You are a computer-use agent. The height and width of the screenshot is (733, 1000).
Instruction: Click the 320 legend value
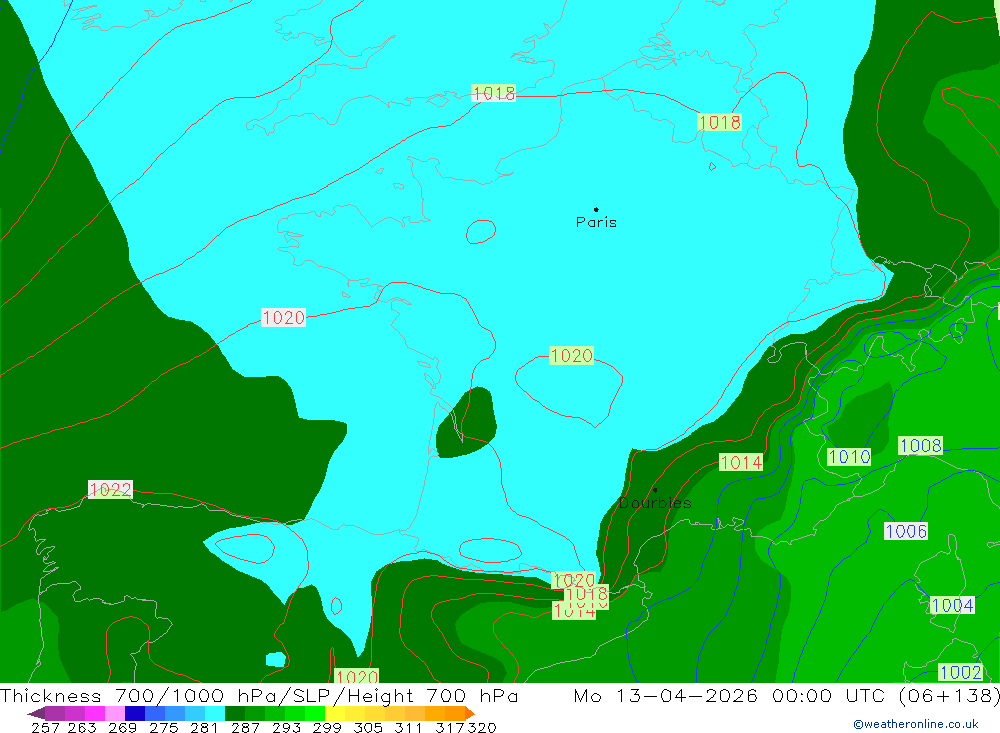[482, 727]
